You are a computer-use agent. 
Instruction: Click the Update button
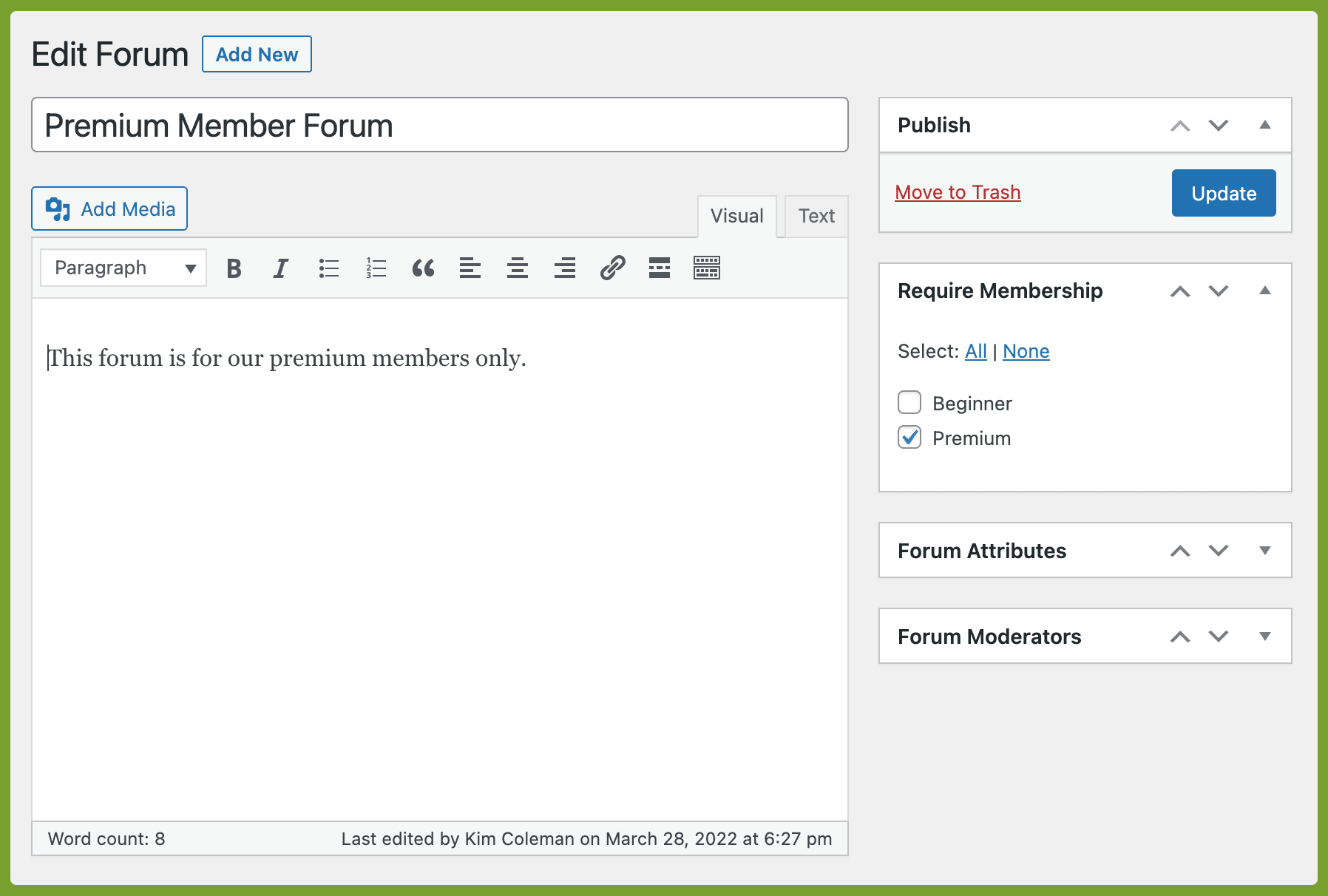[1224, 193]
